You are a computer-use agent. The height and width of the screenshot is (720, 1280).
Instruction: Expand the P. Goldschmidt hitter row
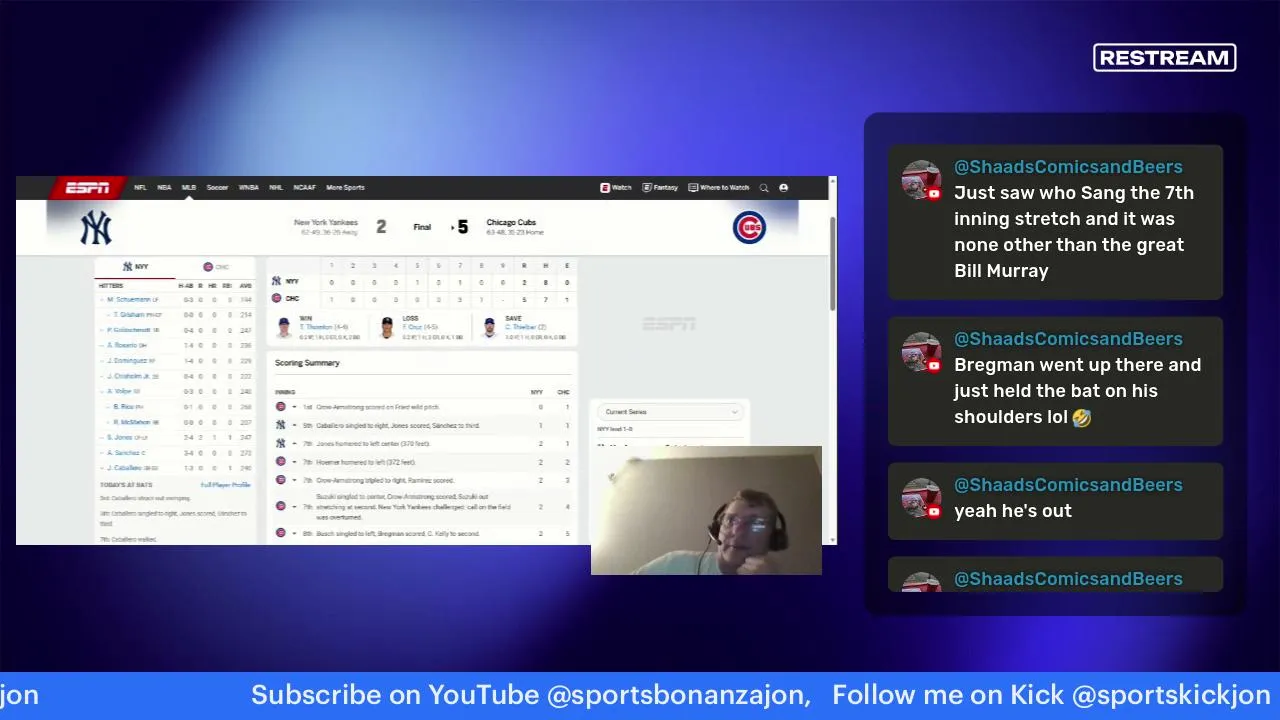pyautogui.click(x=102, y=330)
